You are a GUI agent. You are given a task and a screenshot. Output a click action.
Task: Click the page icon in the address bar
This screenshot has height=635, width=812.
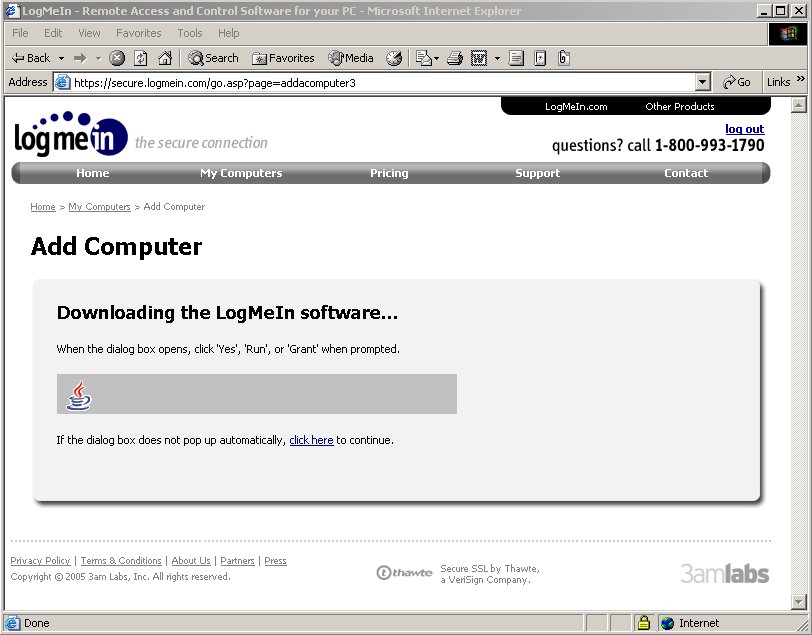click(63, 82)
